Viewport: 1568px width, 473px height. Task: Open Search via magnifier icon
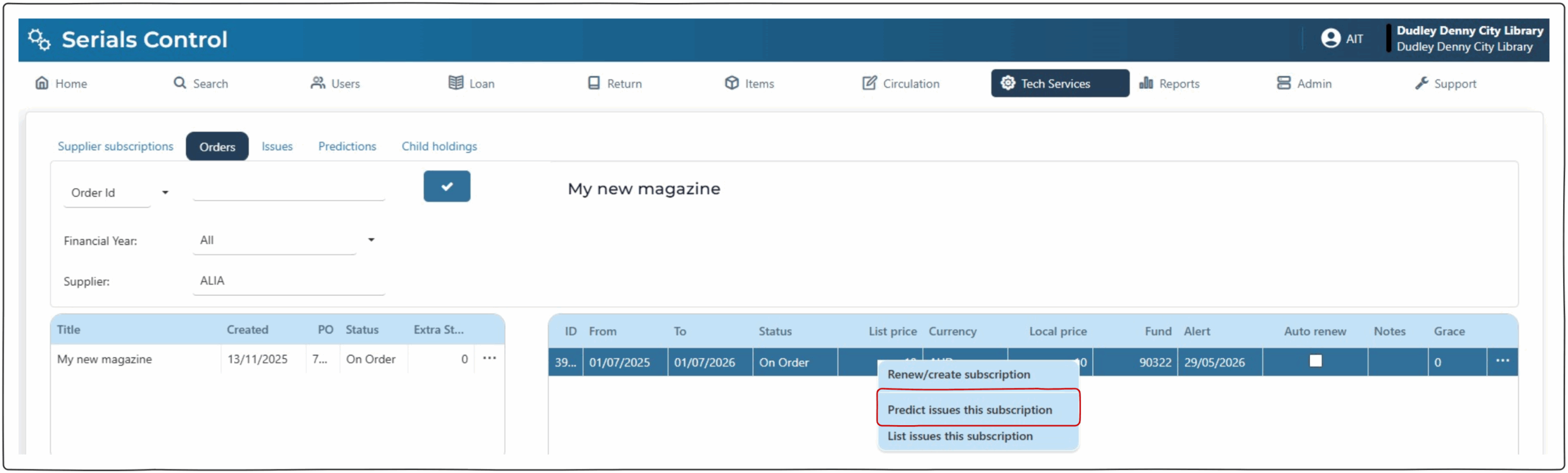(179, 83)
